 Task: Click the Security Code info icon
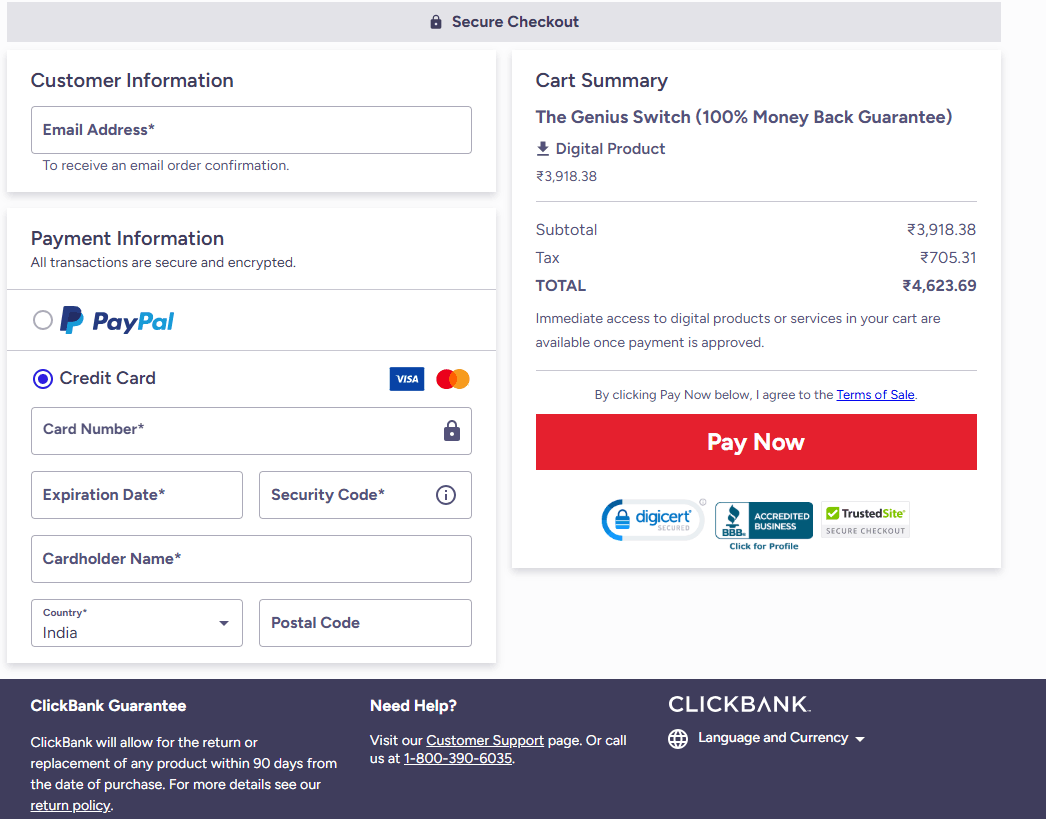pyautogui.click(x=446, y=494)
